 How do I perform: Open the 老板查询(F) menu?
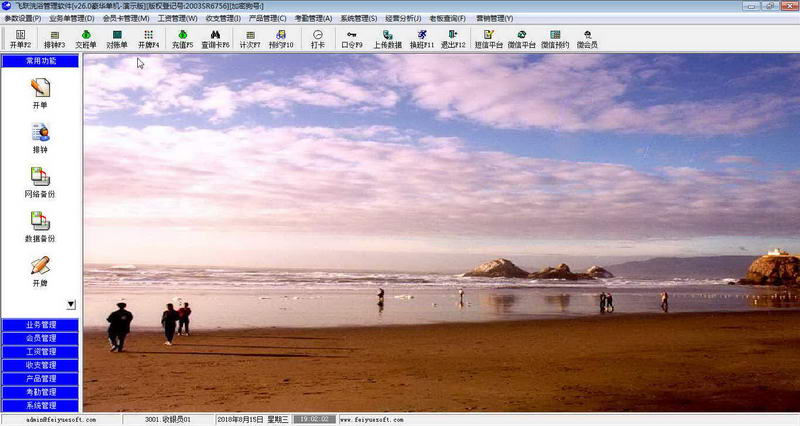(447, 18)
